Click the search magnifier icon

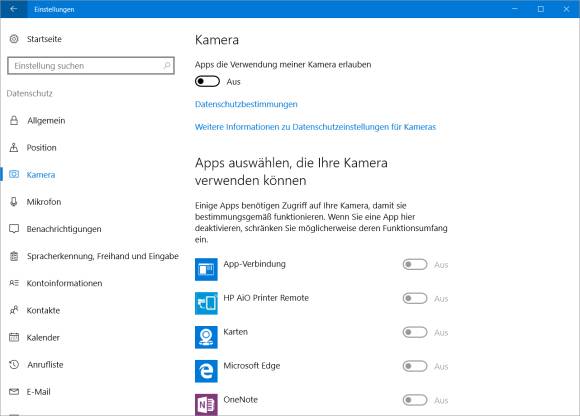pyautogui.click(x=166, y=66)
